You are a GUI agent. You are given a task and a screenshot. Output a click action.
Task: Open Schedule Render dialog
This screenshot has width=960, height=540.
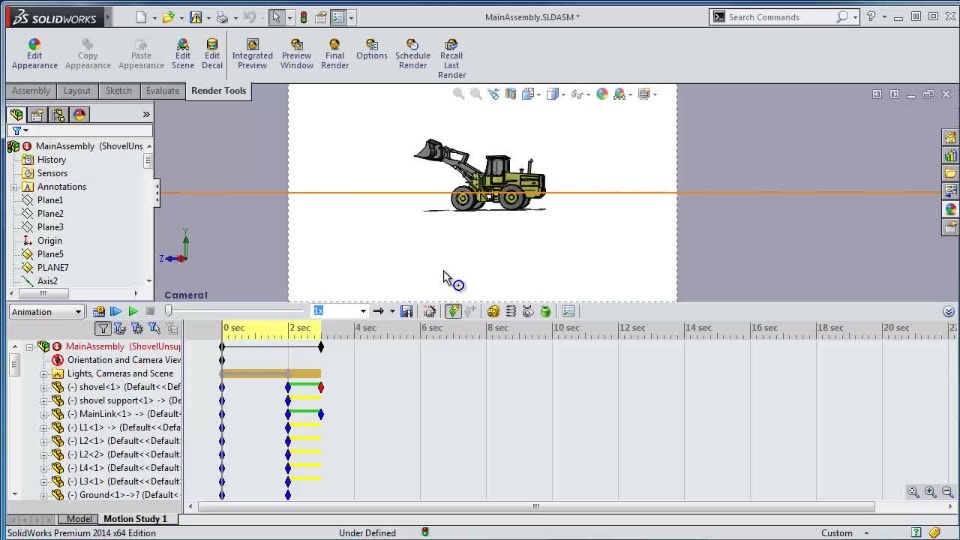[x=412, y=54]
